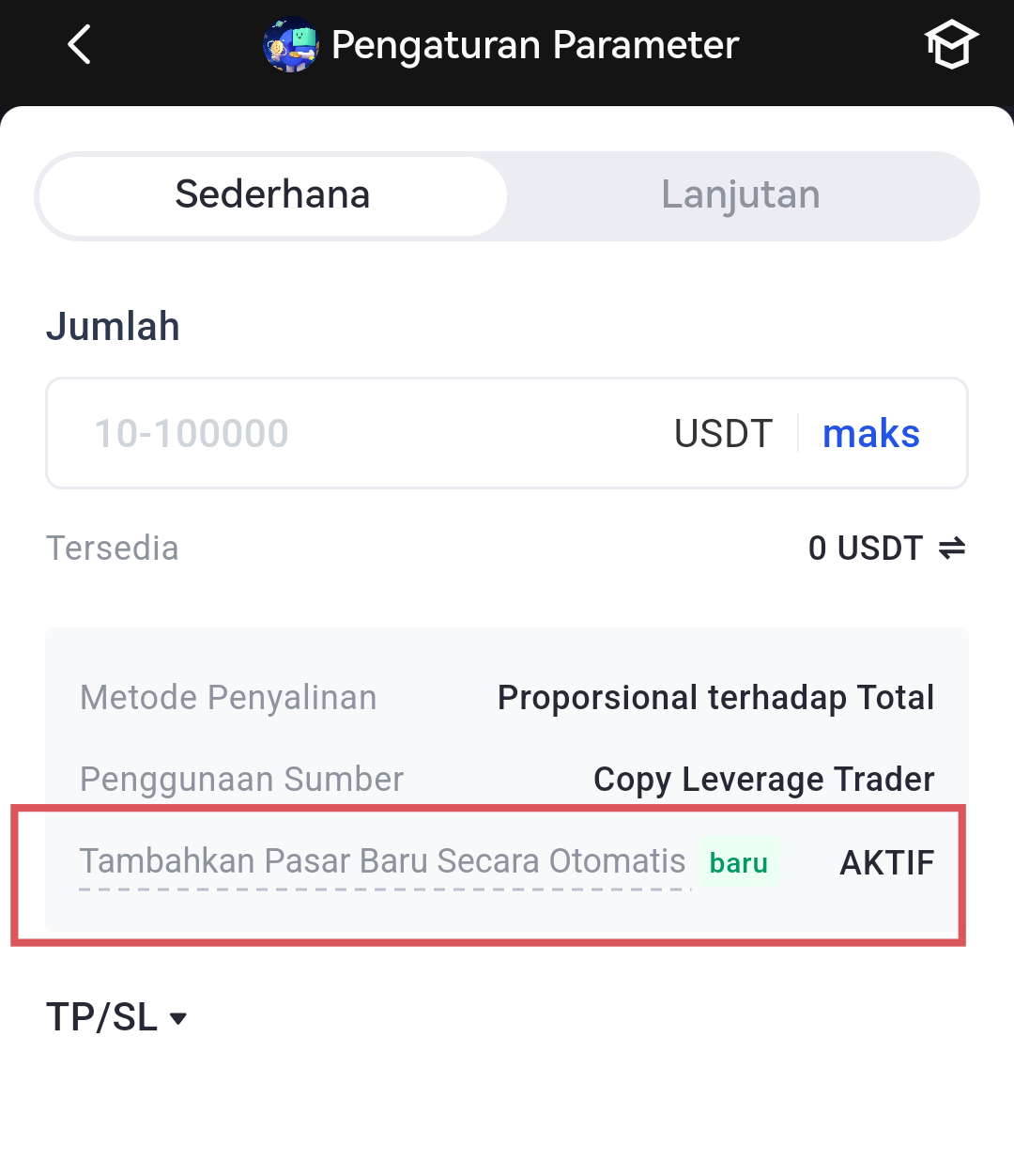Focus the Jumlah amount input field

357,434
